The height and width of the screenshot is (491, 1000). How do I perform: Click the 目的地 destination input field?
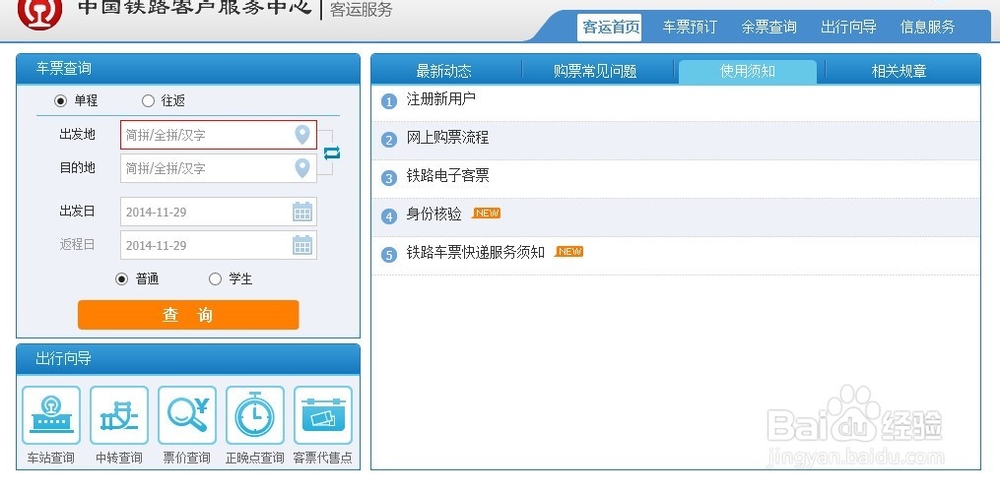click(218, 168)
